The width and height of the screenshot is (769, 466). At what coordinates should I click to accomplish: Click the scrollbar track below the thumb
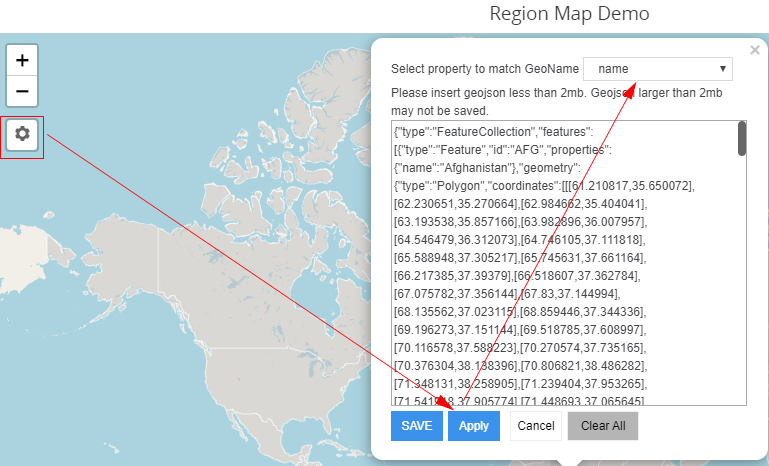742,300
